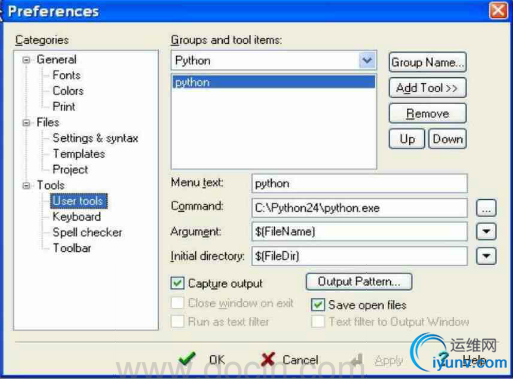This screenshot has width=513, height=379.
Task: Move the tool Down
Action: pos(447,139)
